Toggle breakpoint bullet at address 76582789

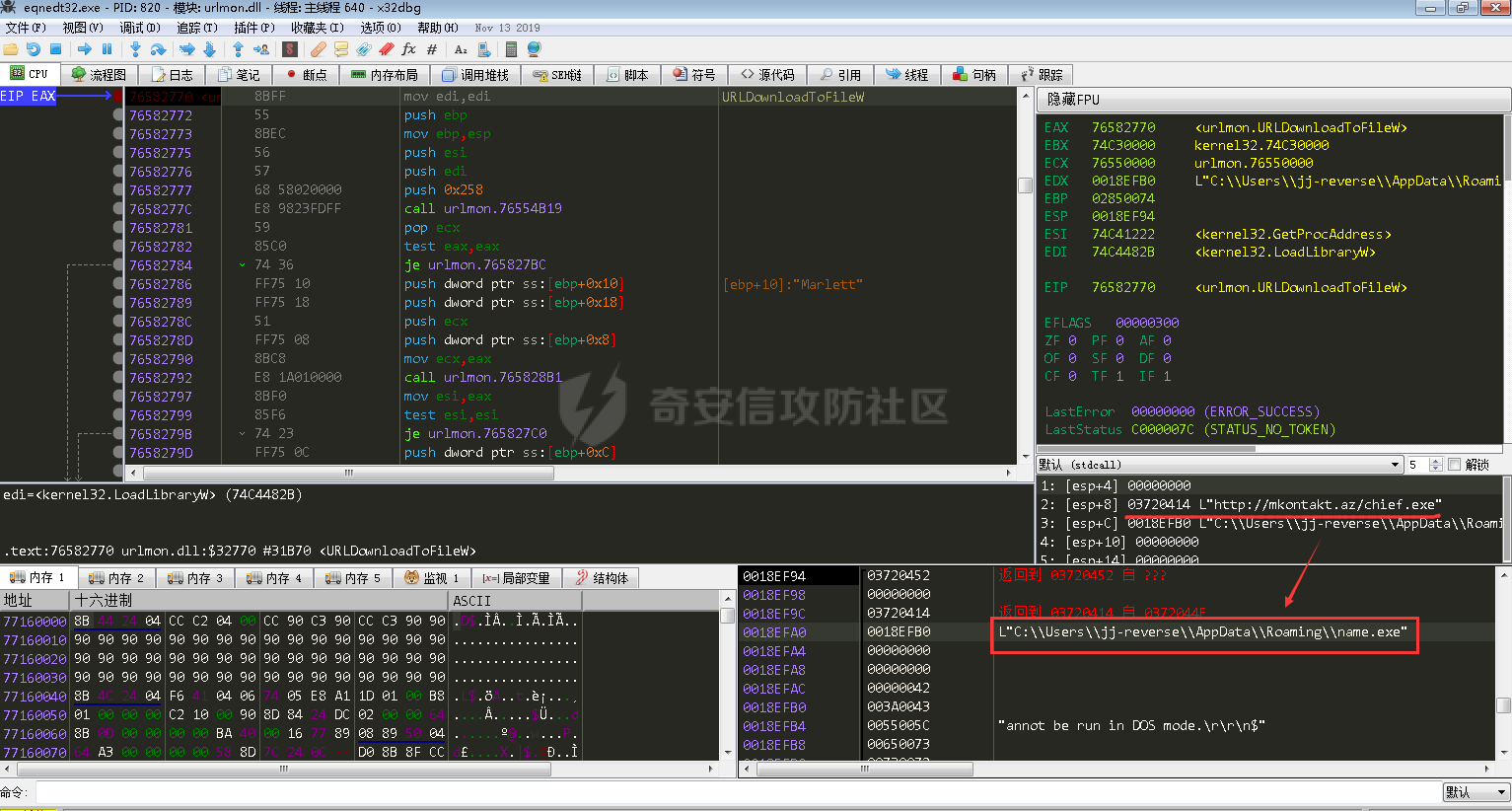click(117, 303)
